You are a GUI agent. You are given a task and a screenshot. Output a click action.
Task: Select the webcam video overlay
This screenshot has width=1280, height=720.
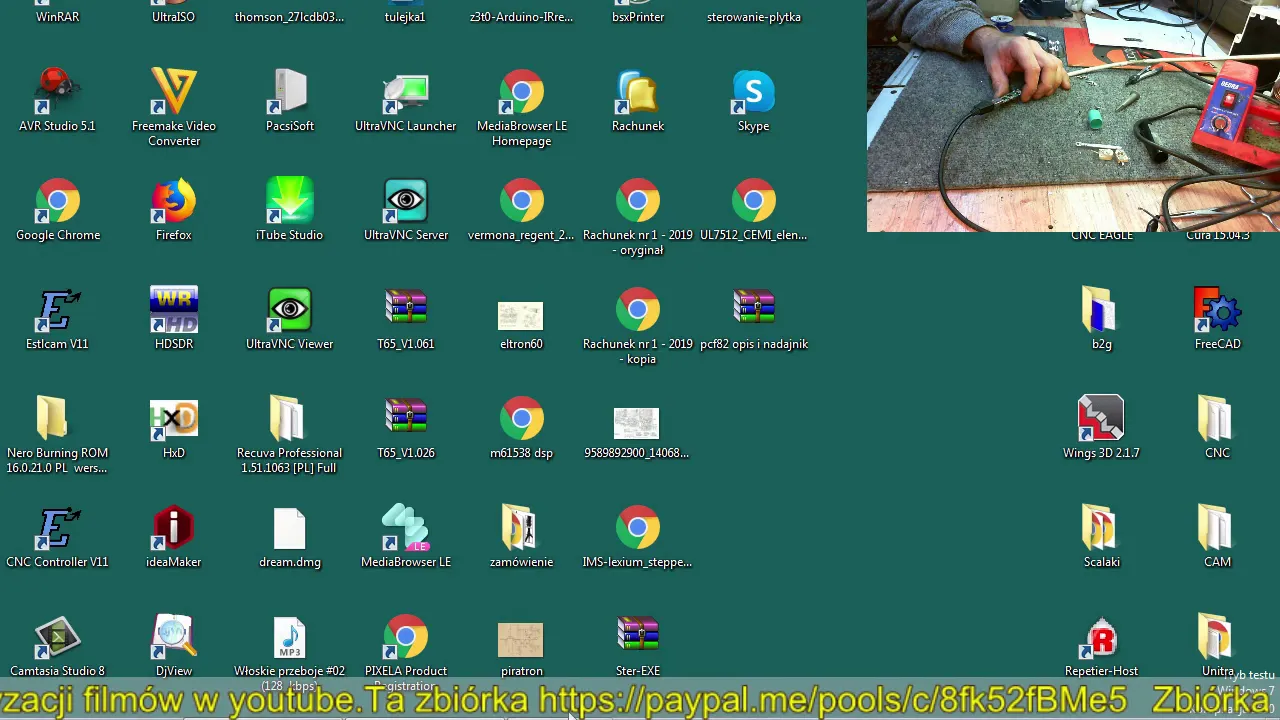1073,115
